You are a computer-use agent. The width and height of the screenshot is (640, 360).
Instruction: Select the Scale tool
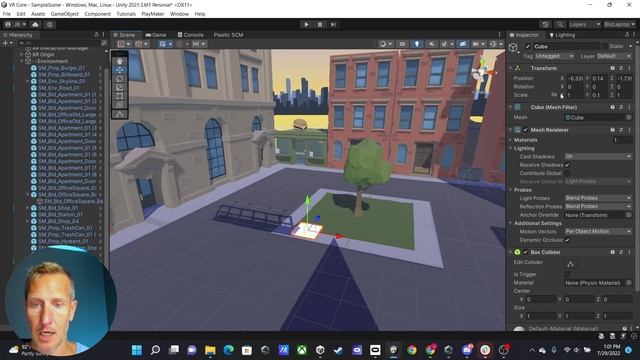tap(120, 87)
